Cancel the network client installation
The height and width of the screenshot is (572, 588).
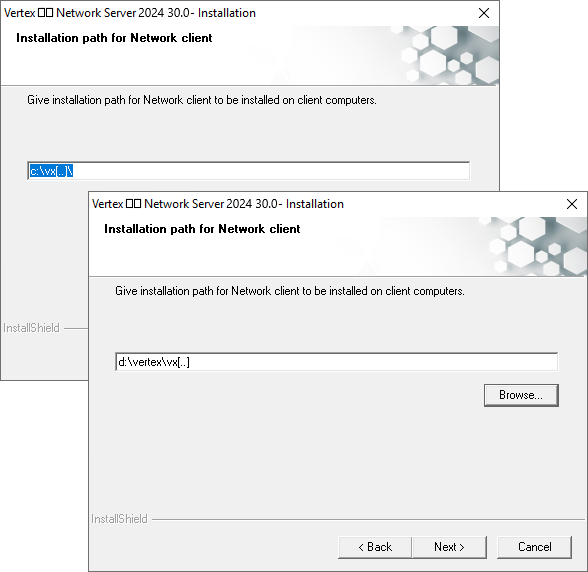[x=534, y=547]
